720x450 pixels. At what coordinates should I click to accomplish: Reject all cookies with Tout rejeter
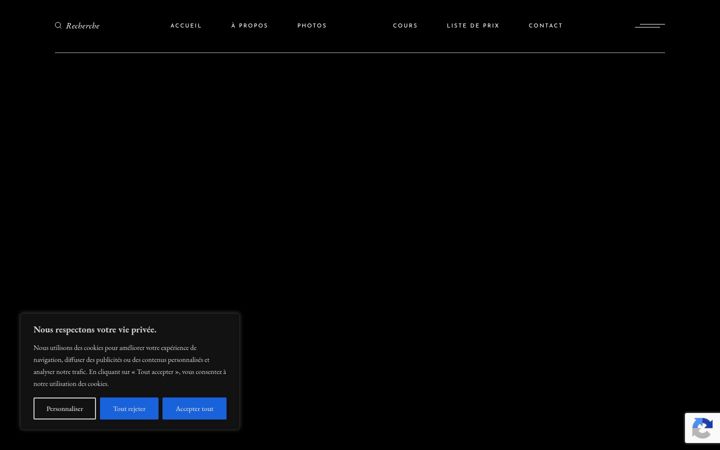[129, 408]
